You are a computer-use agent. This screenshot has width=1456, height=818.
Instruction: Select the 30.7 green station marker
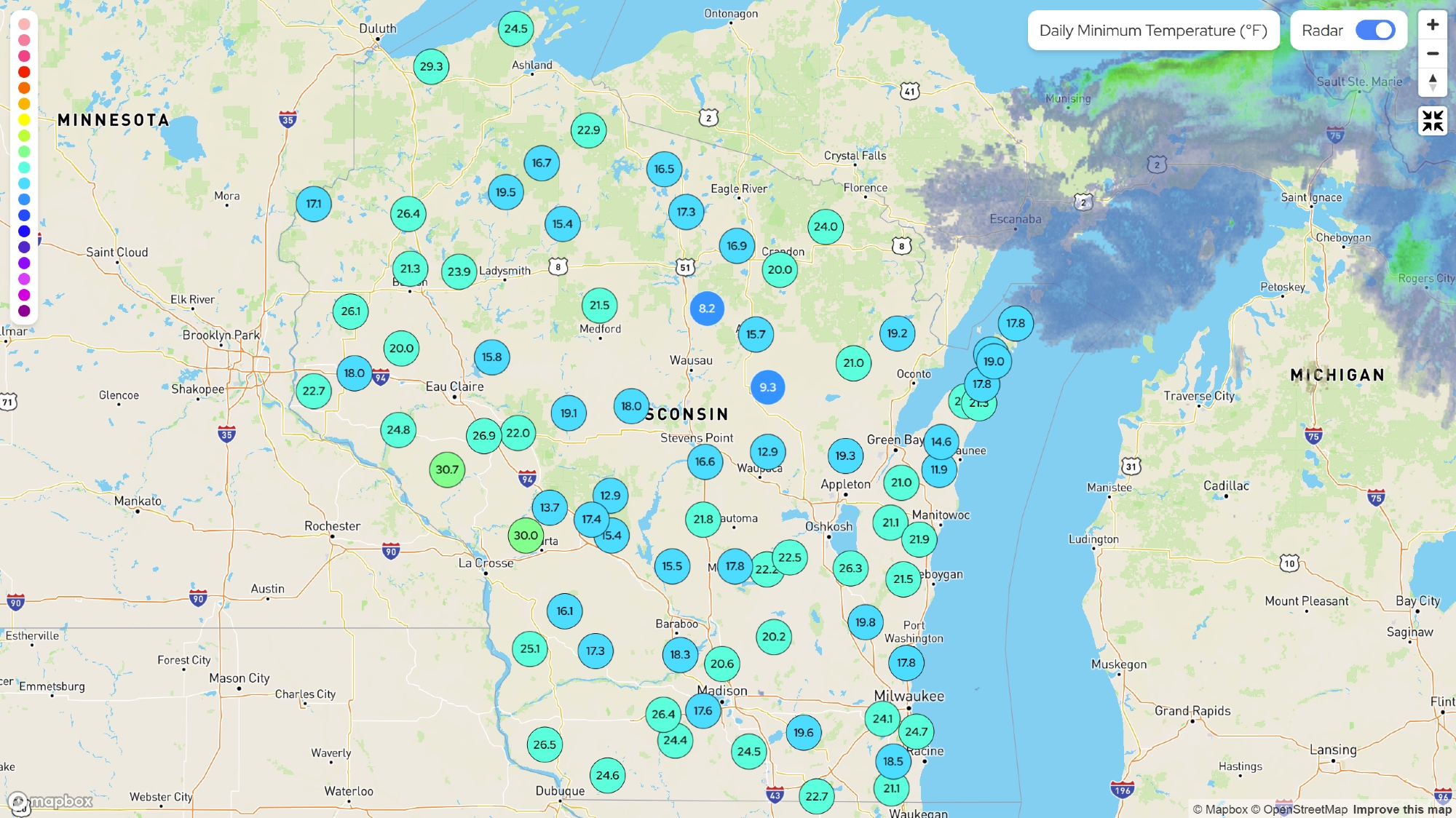coord(447,469)
